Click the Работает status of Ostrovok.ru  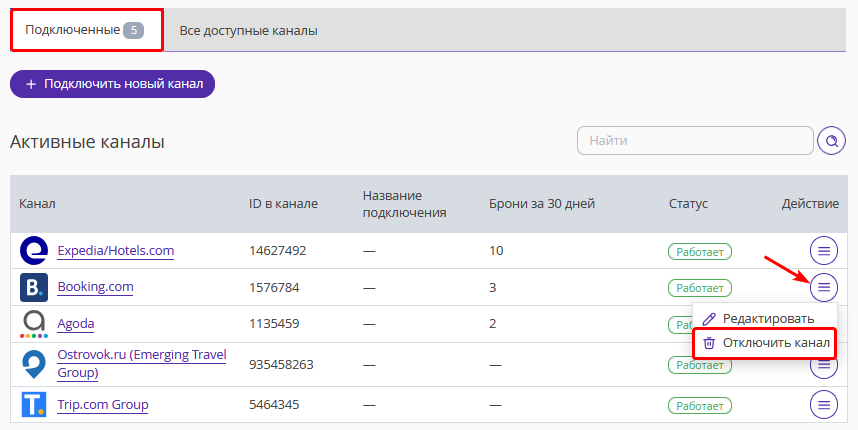point(700,365)
